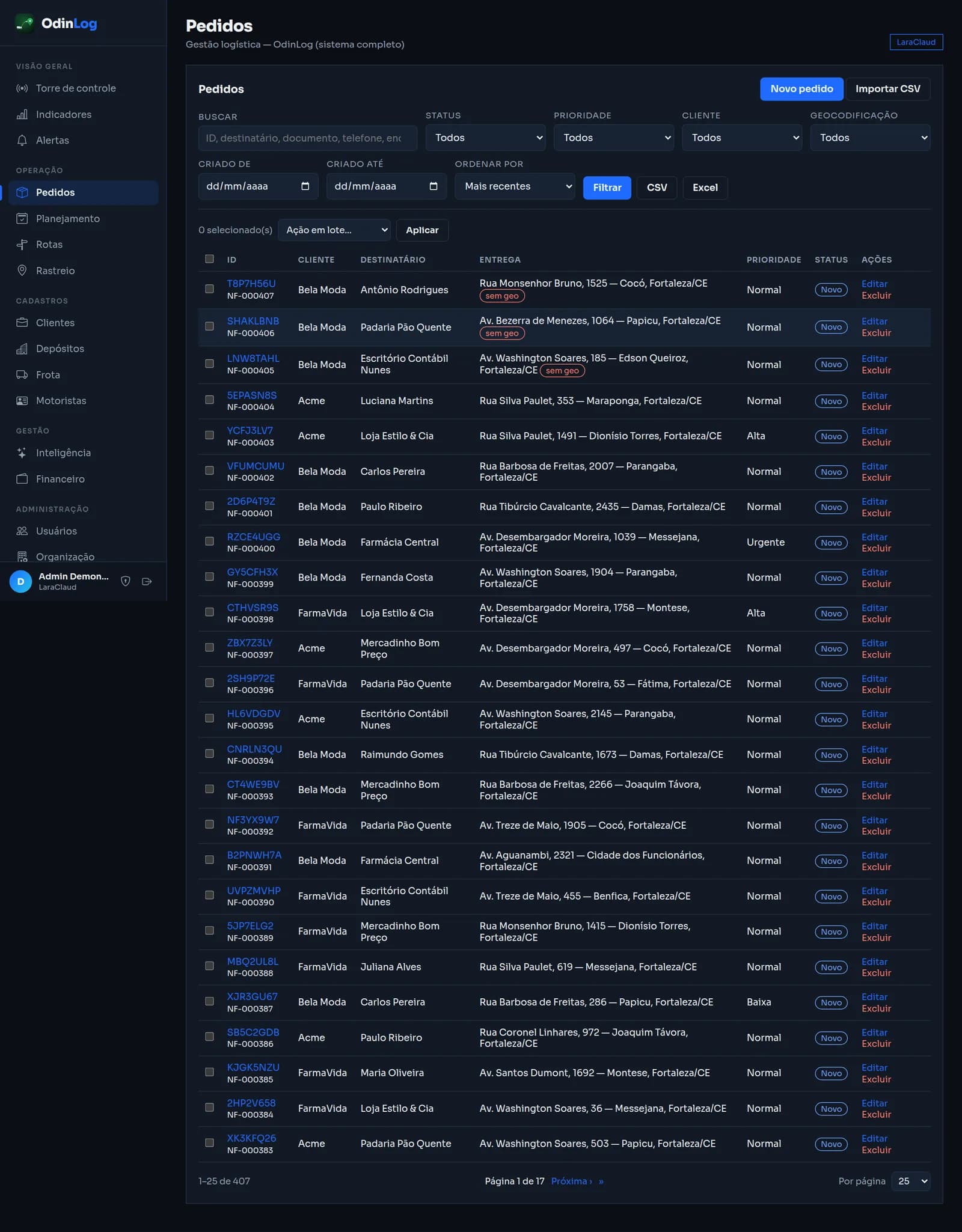Click the Buscar search input field
This screenshot has height=1232, width=962.
307,138
